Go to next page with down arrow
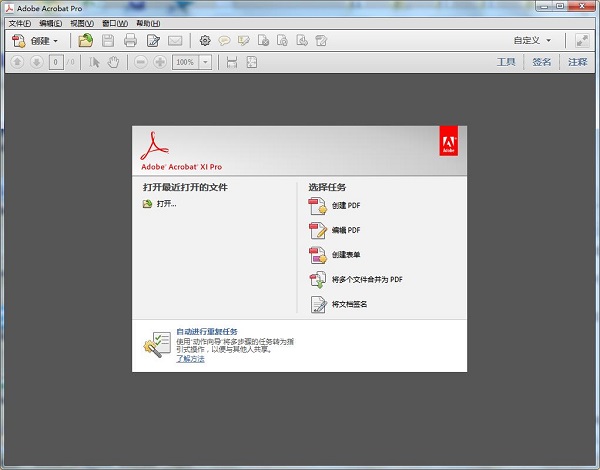Image resolution: width=600 pixels, height=470 pixels. [x=36, y=62]
